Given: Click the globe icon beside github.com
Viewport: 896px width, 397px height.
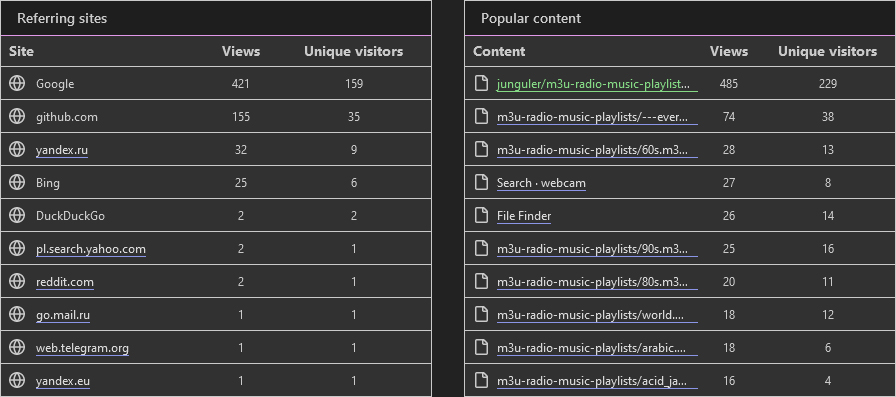Looking at the screenshot, I should click(x=17, y=117).
